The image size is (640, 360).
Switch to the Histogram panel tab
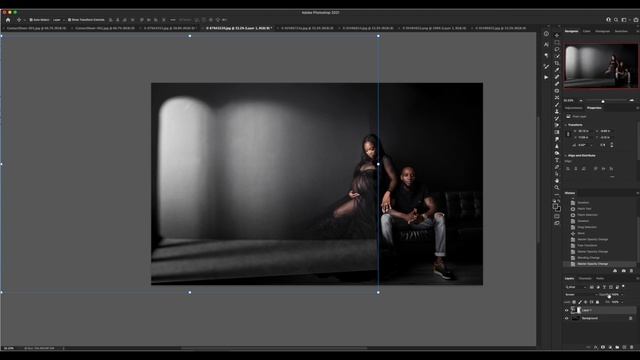602,31
